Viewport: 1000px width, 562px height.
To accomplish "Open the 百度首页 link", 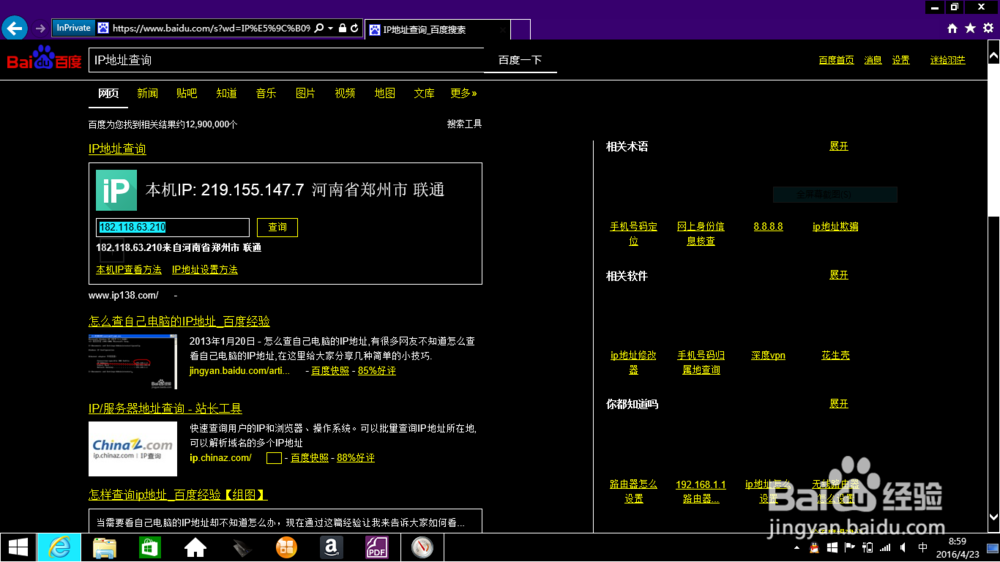I will coord(836,60).
